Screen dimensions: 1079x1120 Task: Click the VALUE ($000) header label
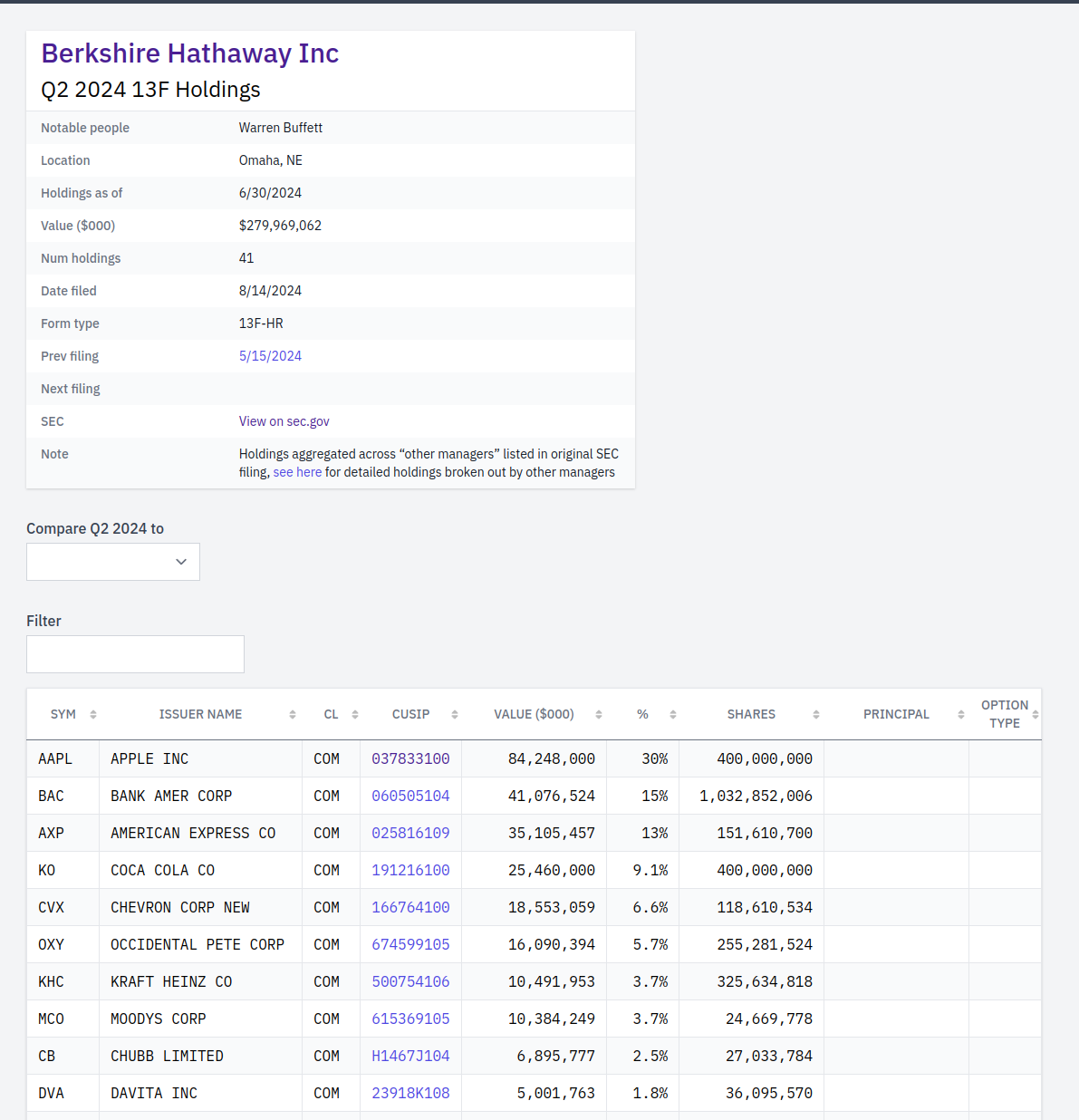534,715
